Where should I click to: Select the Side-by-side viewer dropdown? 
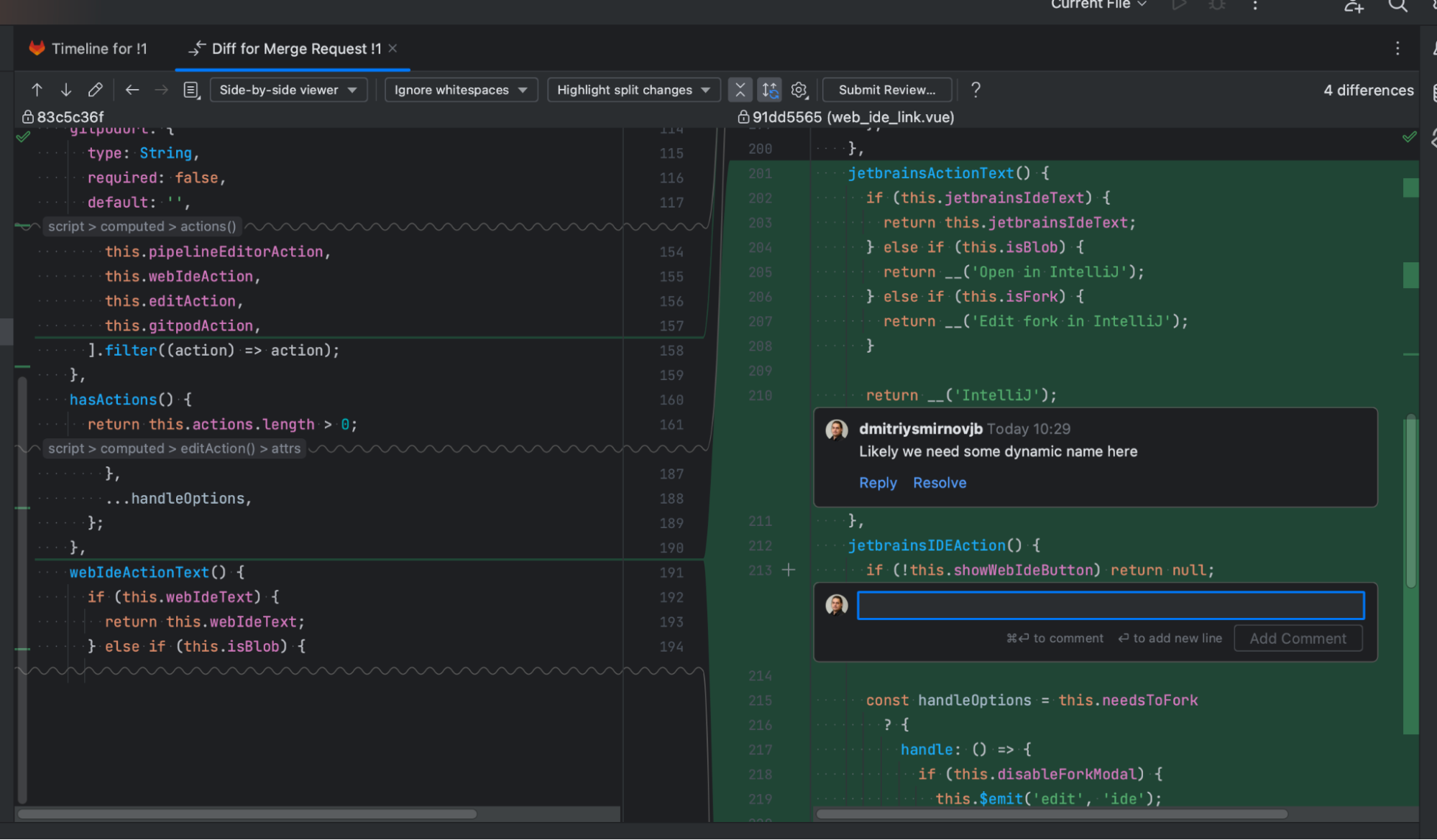click(x=285, y=89)
